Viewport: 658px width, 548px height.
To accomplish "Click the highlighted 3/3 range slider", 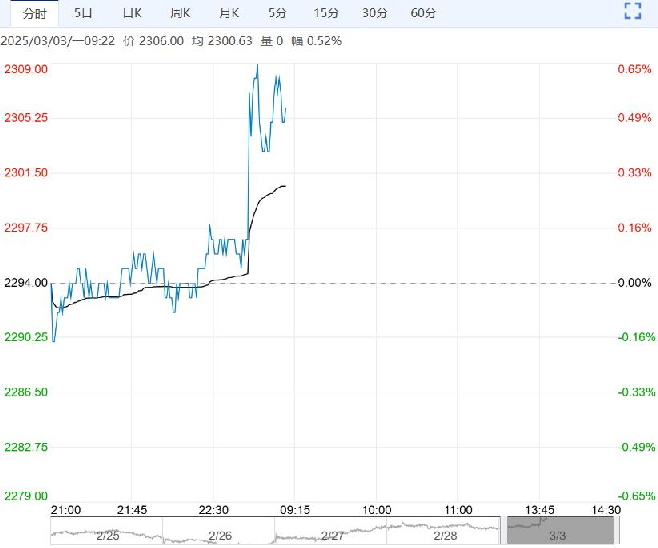I will click(x=557, y=529).
